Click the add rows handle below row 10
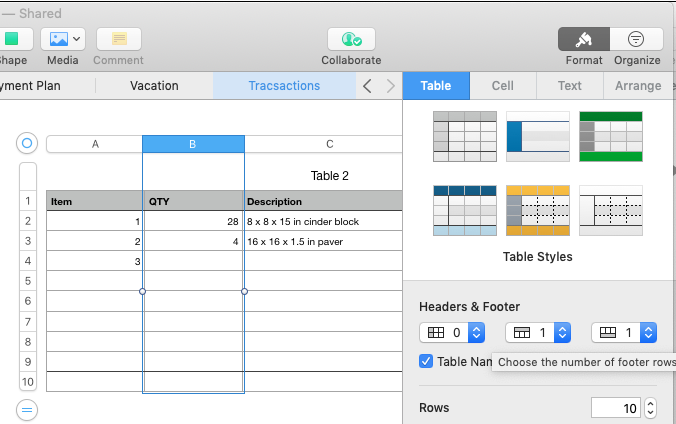This screenshot has width=676, height=424. coord(27,410)
